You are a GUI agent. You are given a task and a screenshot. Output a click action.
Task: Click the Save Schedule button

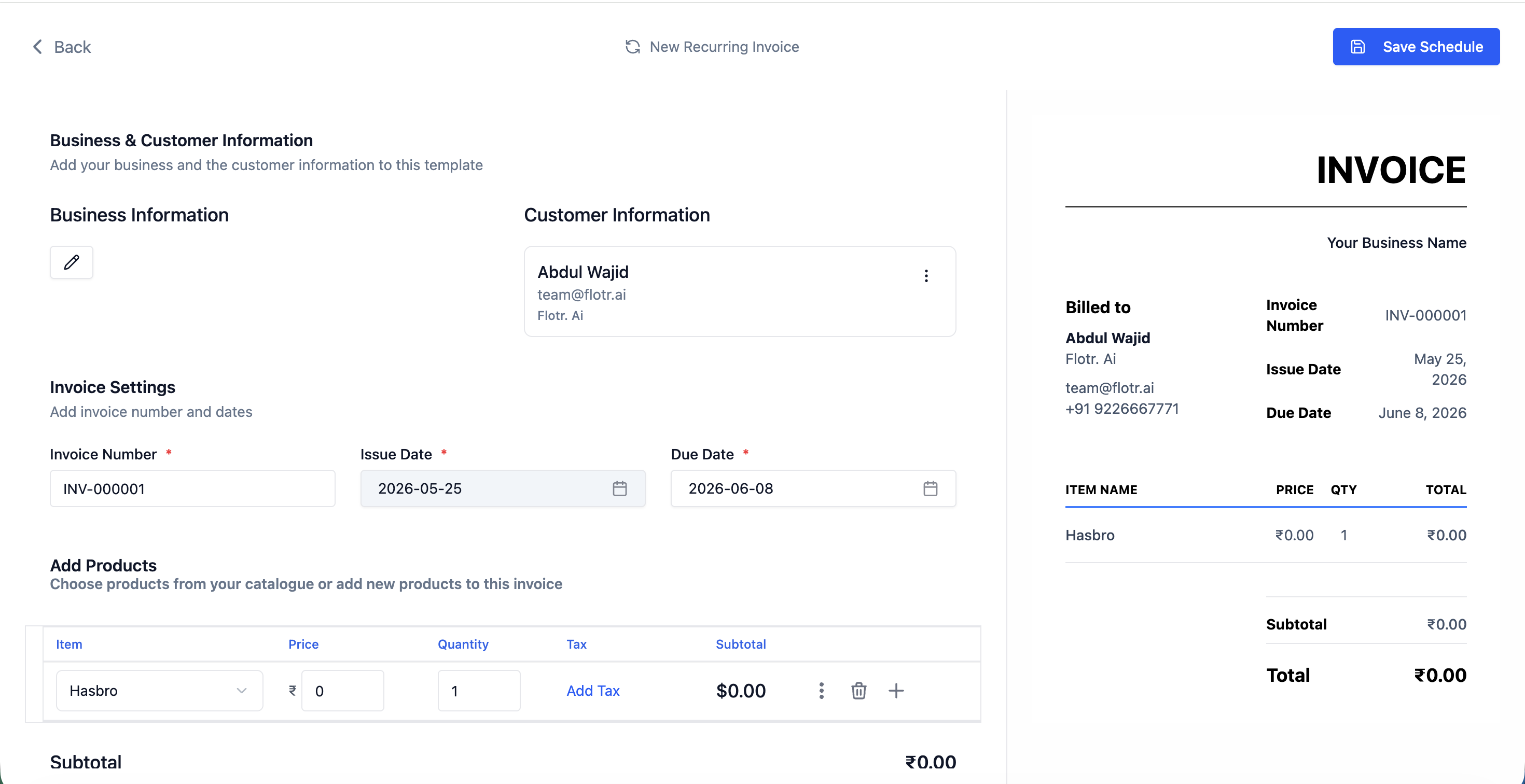pos(1416,47)
